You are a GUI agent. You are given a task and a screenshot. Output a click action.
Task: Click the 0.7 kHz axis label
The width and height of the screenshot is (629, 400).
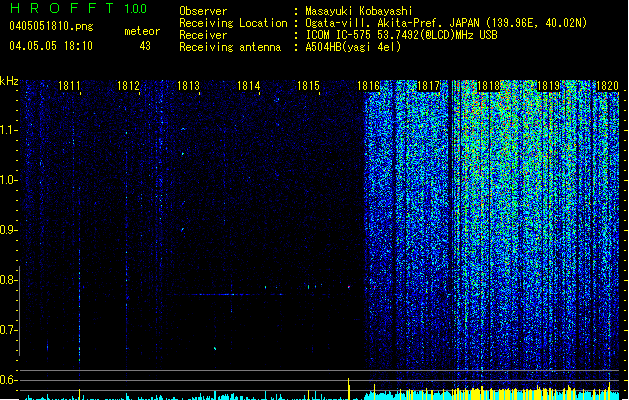tap(8, 330)
